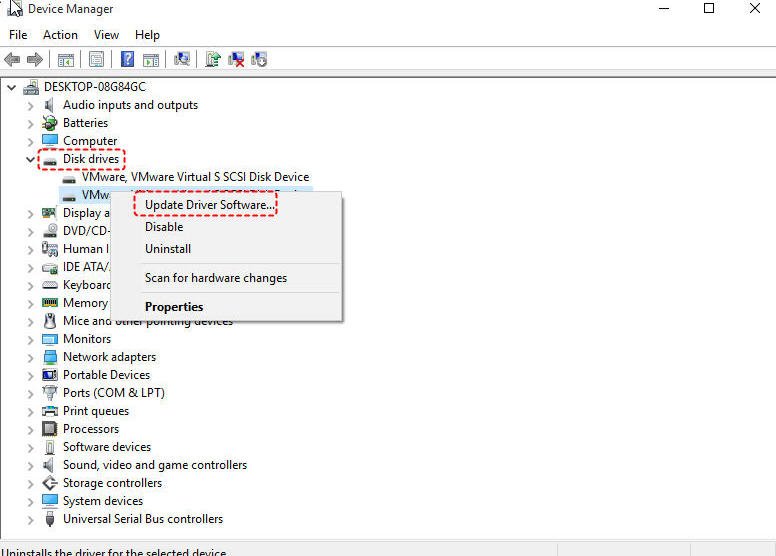Toggle the action pane toolbar icon
The image size is (776, 556).
(151, 60)
